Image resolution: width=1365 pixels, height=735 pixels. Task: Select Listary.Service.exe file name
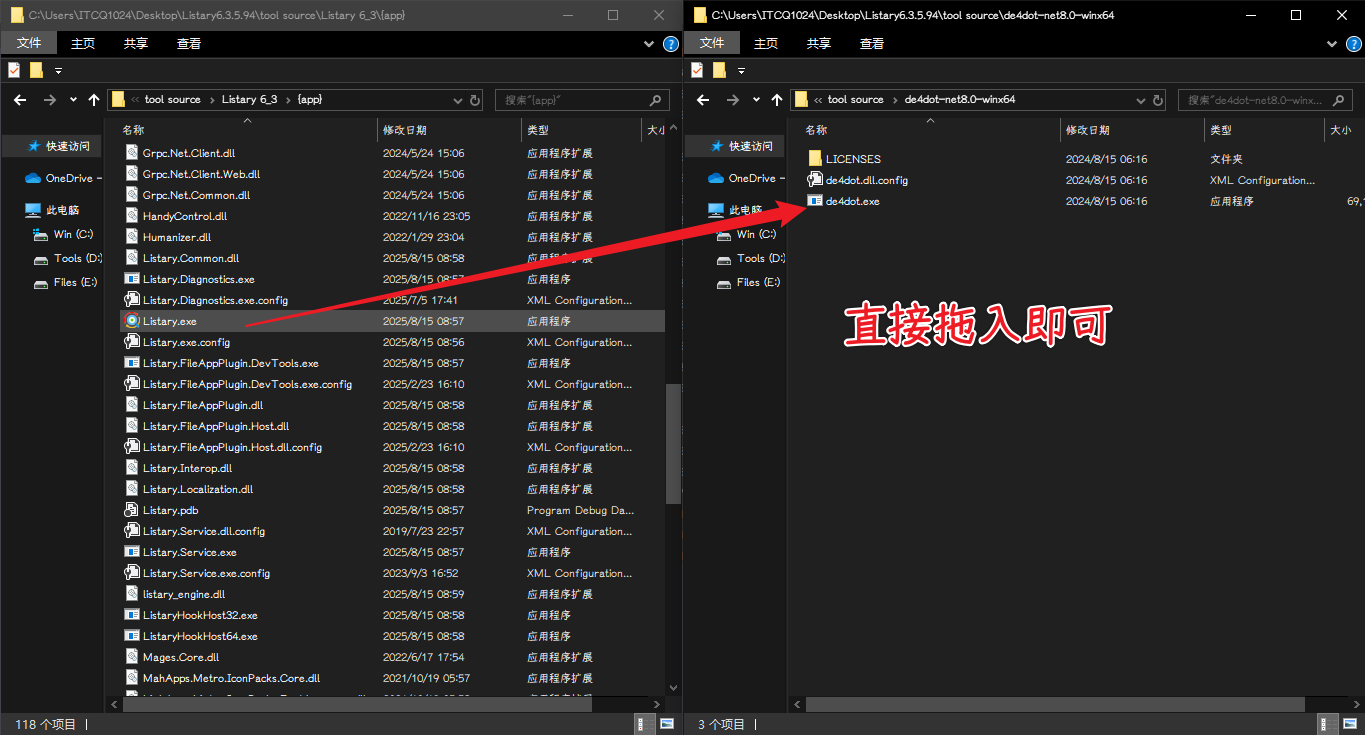coord(190,552)
